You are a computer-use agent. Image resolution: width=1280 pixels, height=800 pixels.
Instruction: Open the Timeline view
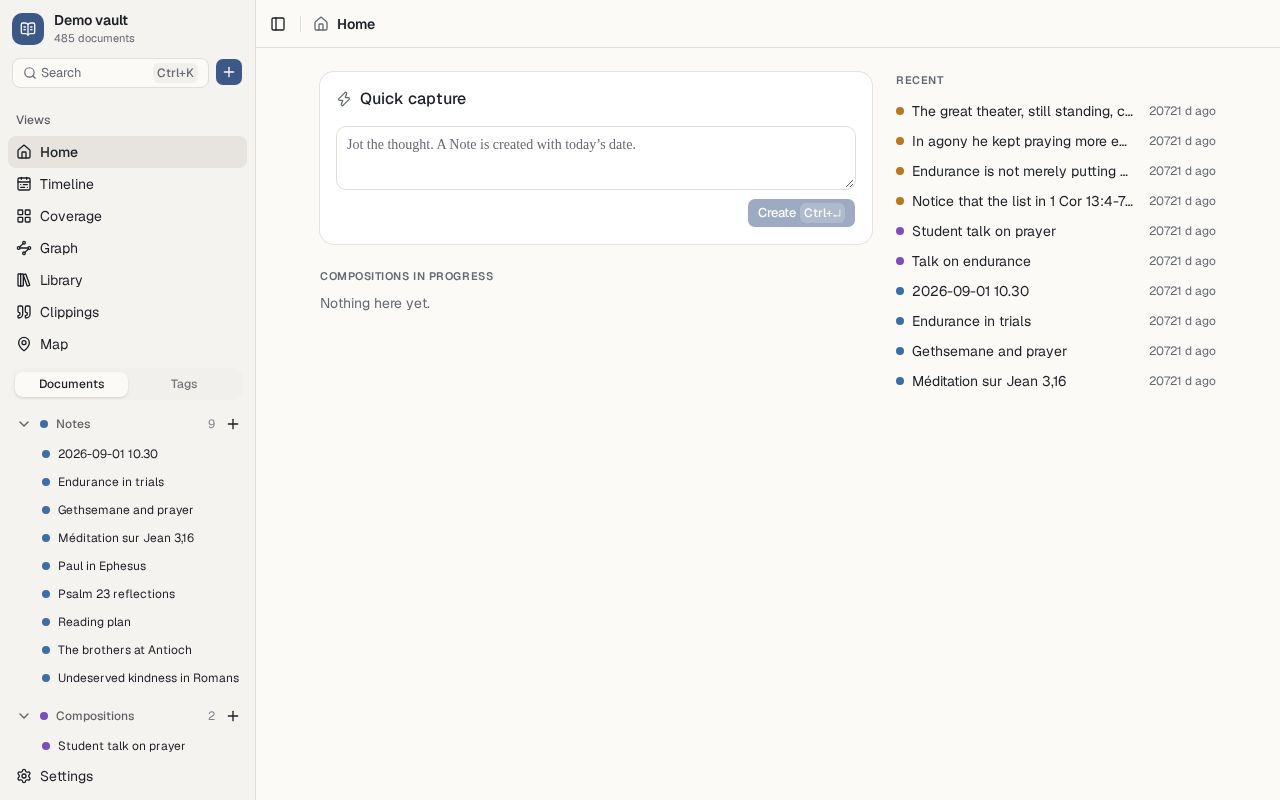(x=127, y=184)
